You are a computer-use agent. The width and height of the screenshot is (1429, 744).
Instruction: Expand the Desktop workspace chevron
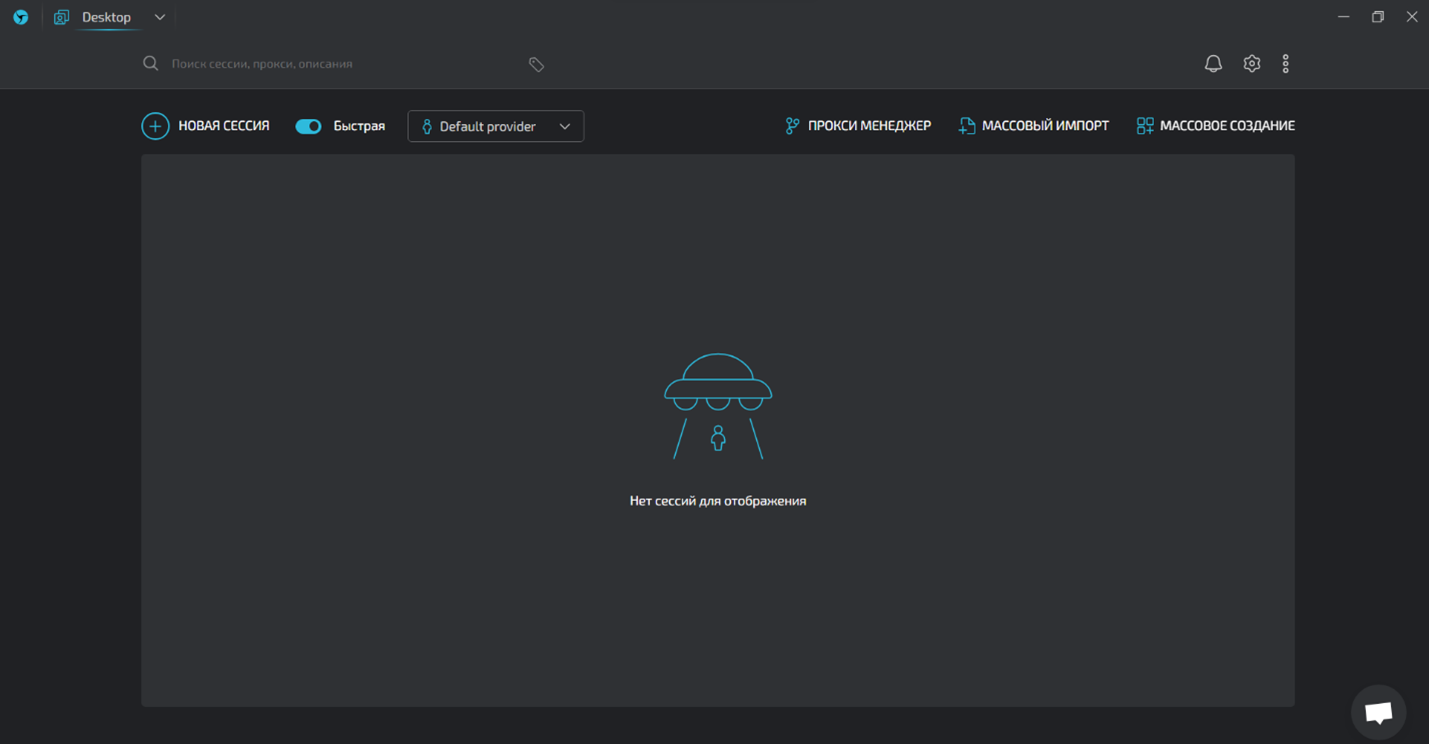(x=159, y=17)
